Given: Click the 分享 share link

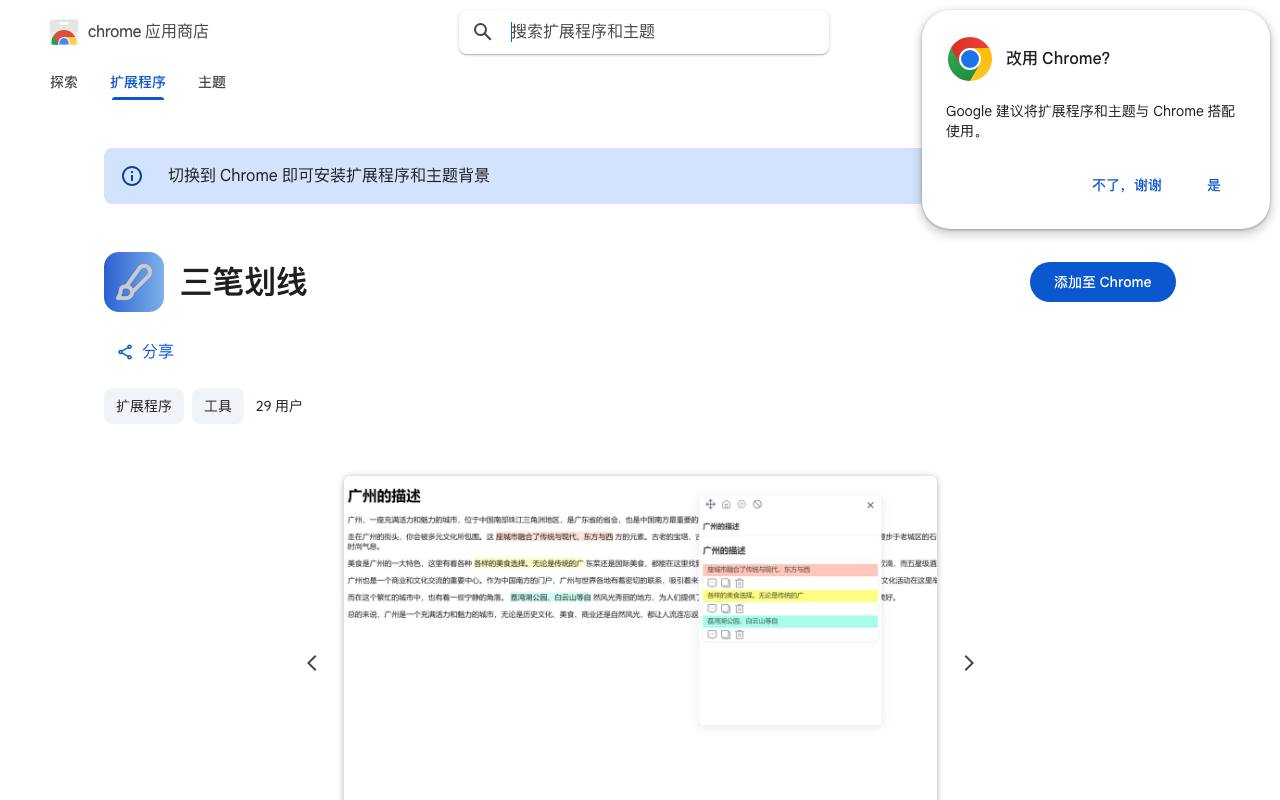Looking at the screenshot, I should pyautogui.click(x=146, y=352).
